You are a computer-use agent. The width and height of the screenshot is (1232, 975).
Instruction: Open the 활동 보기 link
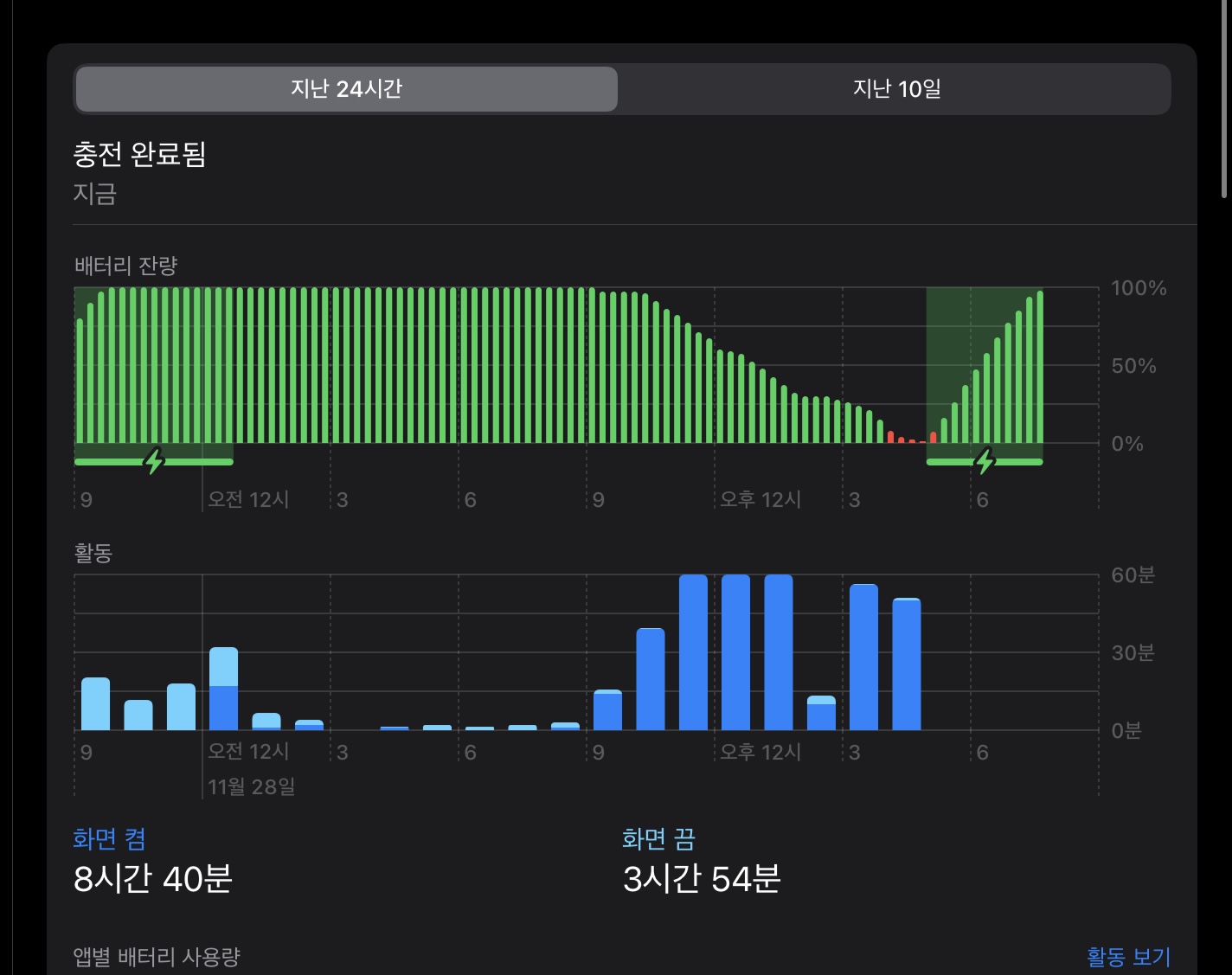point(1128,956)
